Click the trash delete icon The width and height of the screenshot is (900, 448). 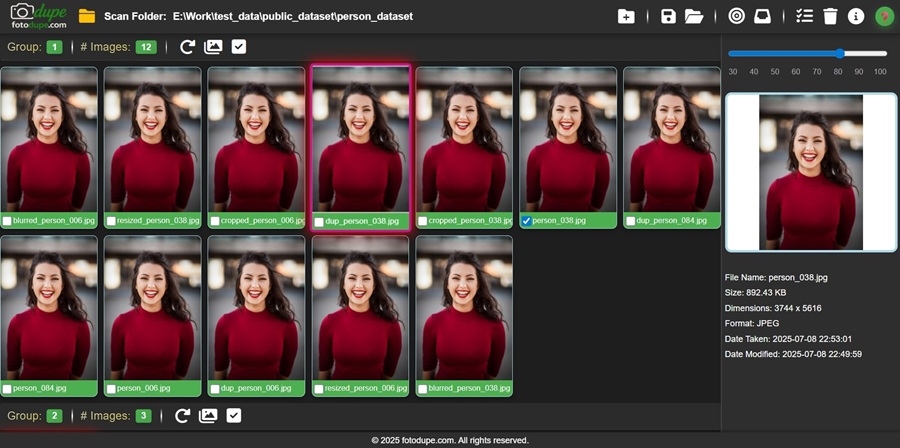click(x=830, y=16)
